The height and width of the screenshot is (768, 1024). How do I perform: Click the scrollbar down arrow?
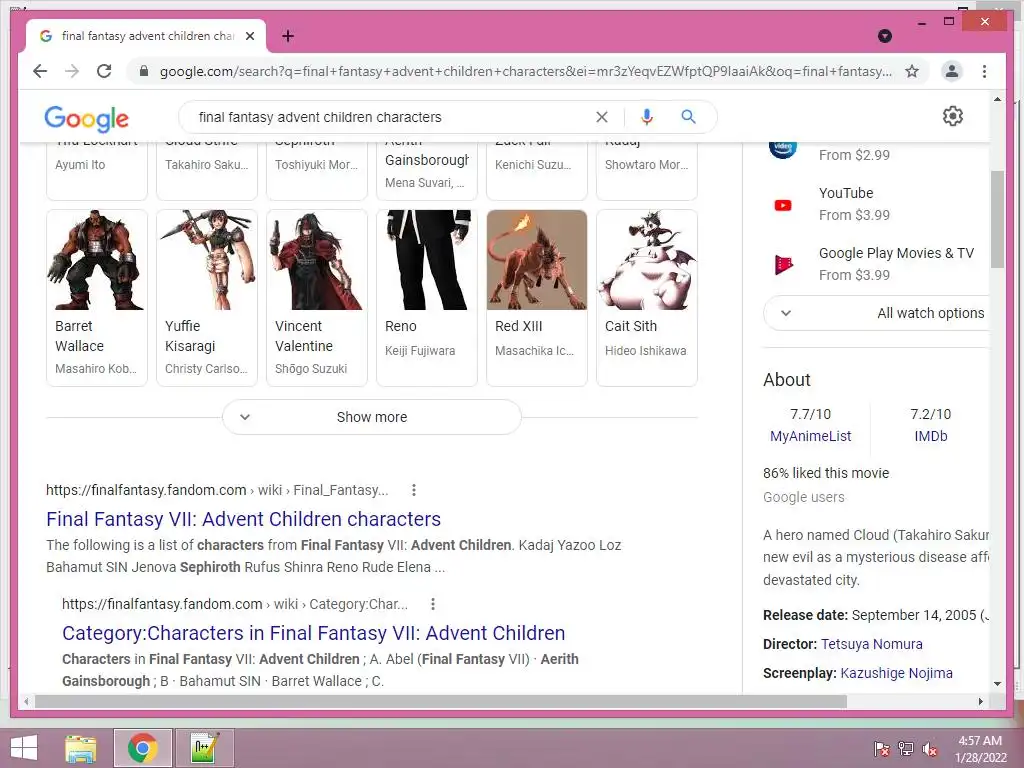tap(997, 684)
